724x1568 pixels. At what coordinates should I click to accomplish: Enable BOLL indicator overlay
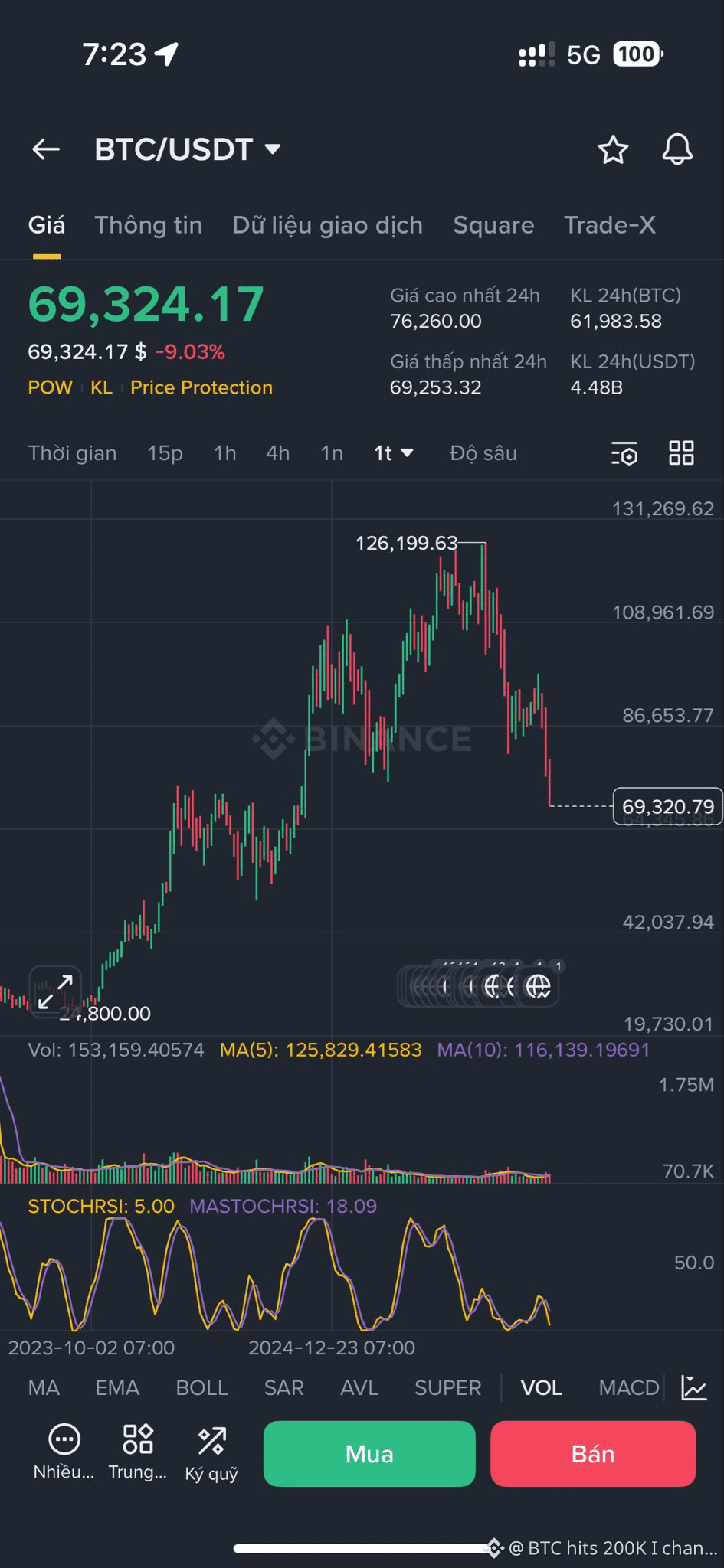(201, 1387)
